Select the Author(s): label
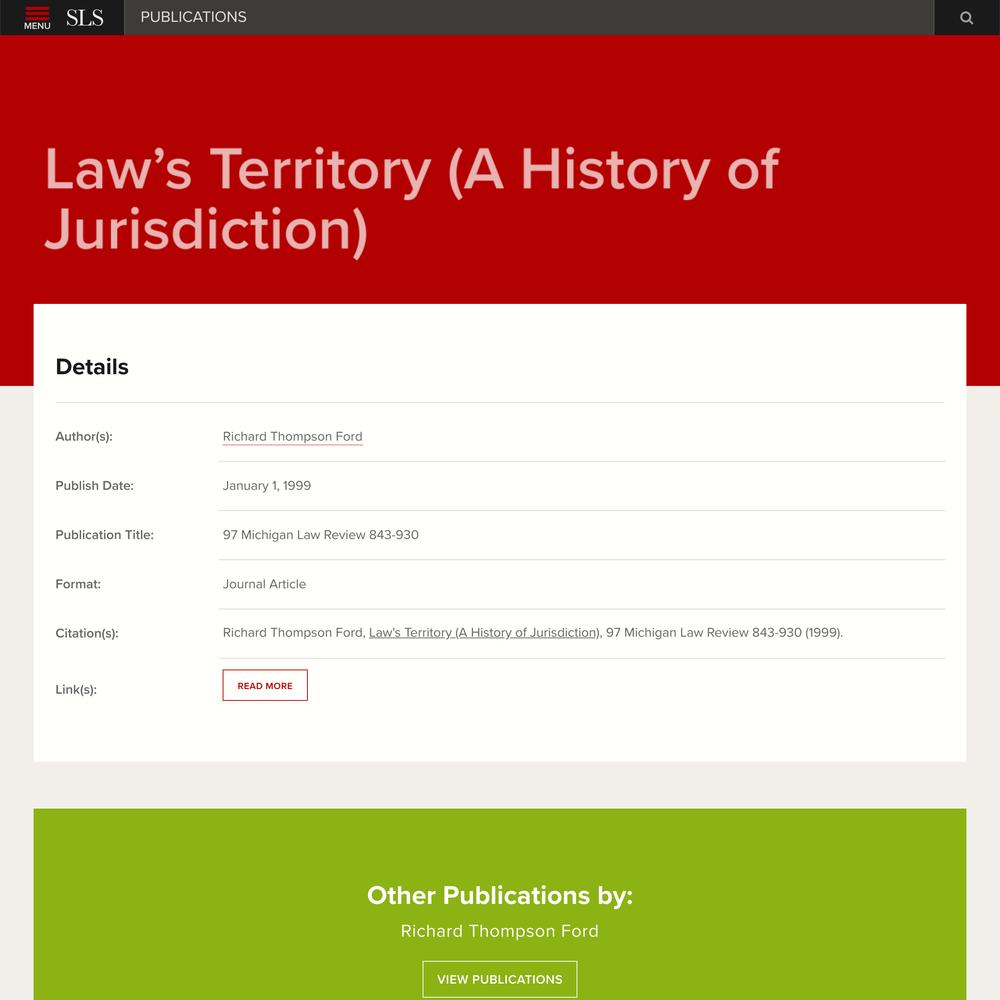This screenshot has height=1000, width=1000. tap(84, 437)
